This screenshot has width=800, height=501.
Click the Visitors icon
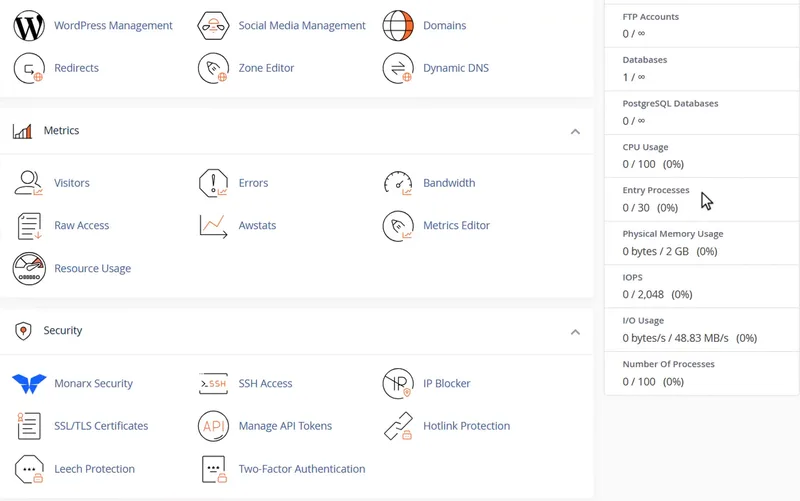click(x=29, y=183)
